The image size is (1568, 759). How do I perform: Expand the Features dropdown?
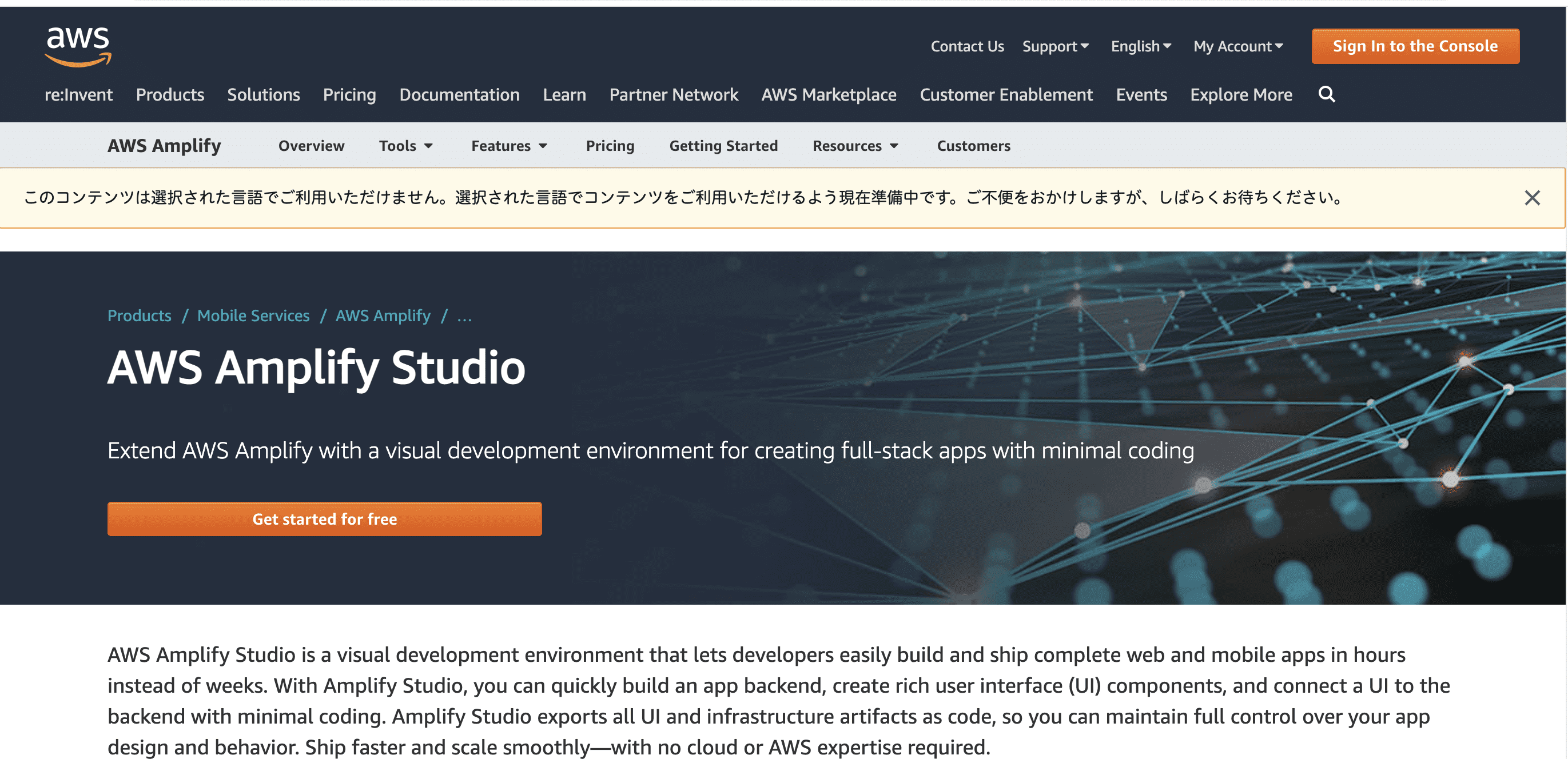pyautogui.click(x=509, y=145)
